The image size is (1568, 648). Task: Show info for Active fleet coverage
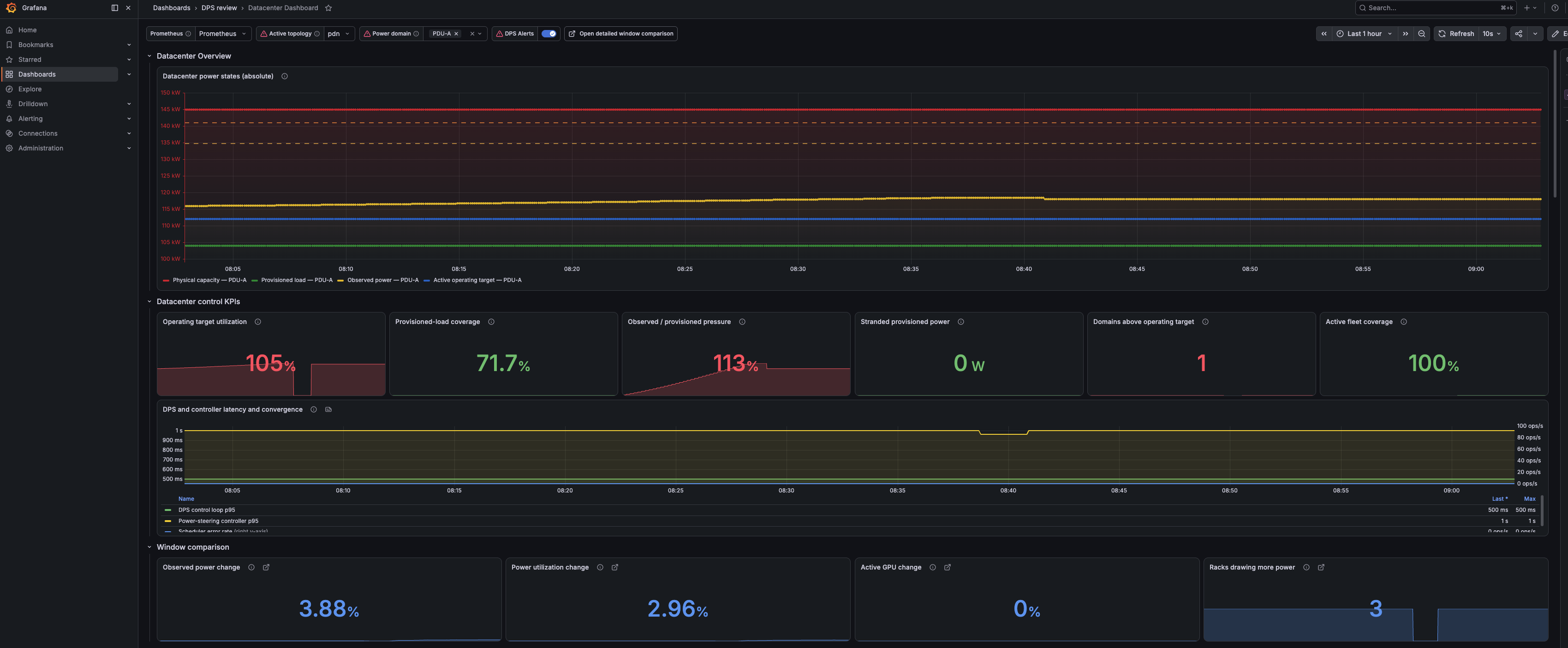[1404, 322]
